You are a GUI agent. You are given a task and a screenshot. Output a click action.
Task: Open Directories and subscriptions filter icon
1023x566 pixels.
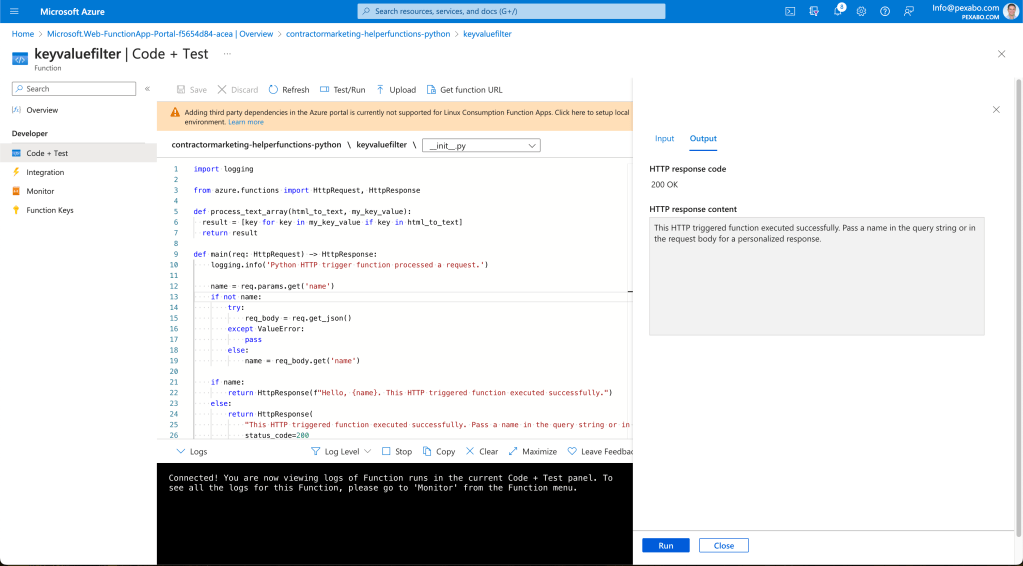pyautogui.click(x=814, y=12)
